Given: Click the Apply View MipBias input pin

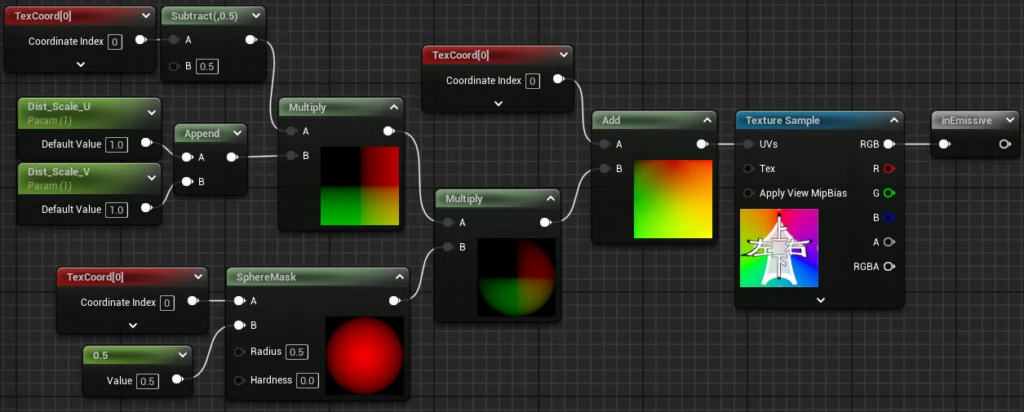Looking at the screenshot, I should [x=748, y=192].
